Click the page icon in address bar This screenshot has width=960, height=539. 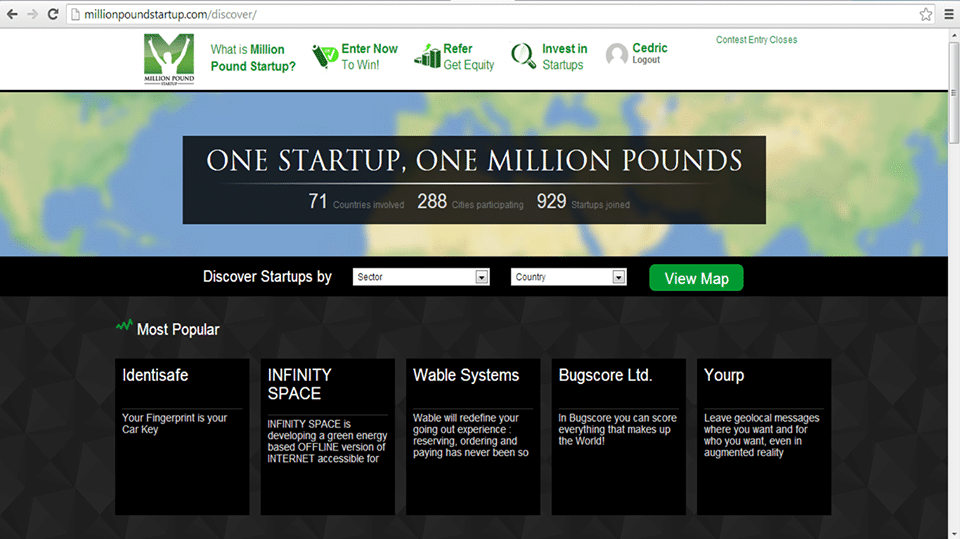(75, 14)
